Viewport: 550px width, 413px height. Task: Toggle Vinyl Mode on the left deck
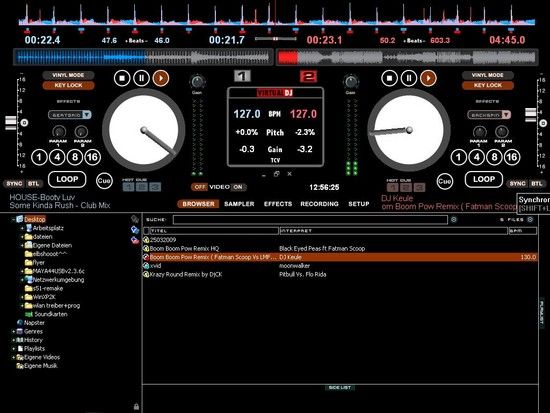[x=68, y=75]
